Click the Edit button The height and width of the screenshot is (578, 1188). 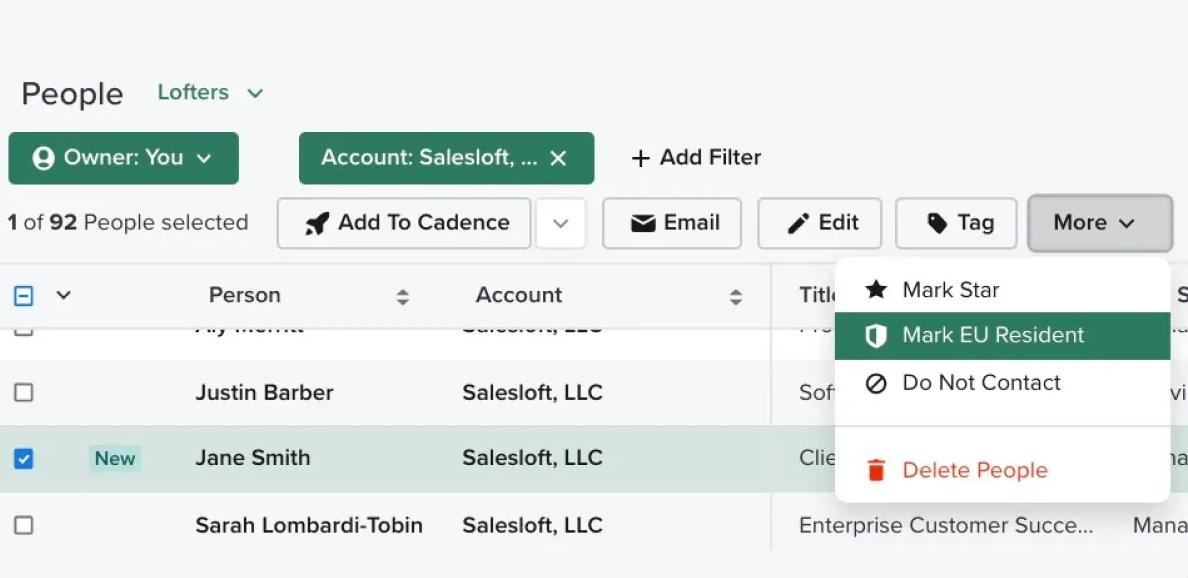point(820,223)
